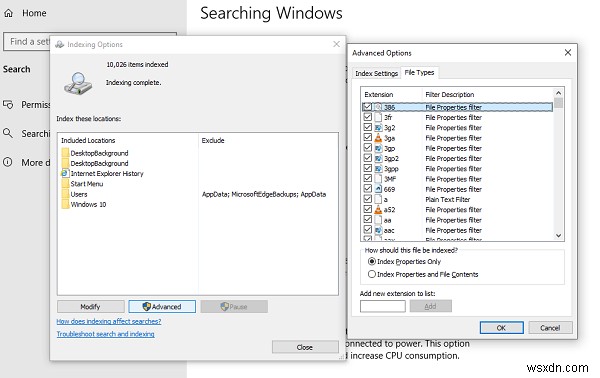Image resolution: width=600 pixels, height=378 pixels.
Task: Uncheck the 386 extension checkbox
Action: tap(367, 107)
